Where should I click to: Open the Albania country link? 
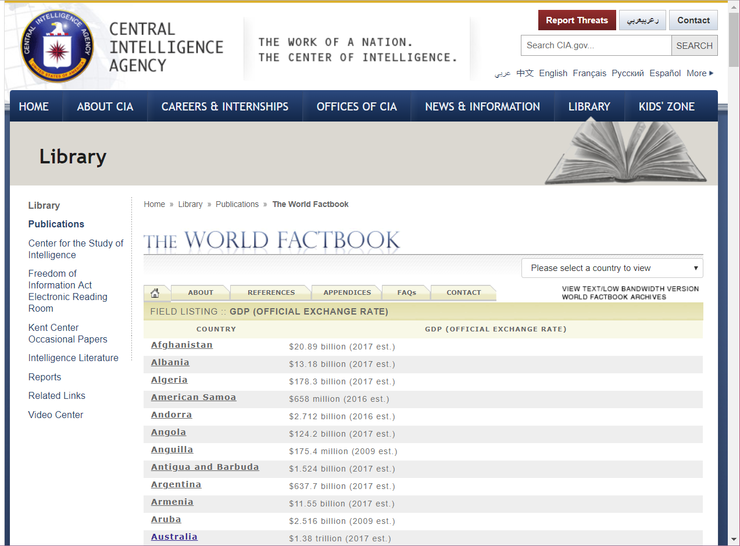170,362
